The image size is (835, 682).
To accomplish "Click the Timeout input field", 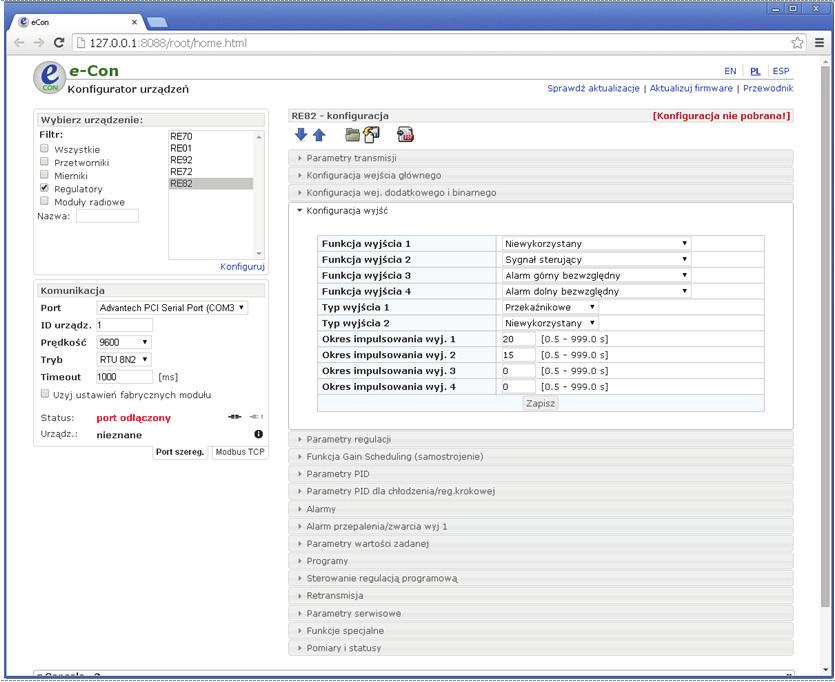I will (125, 376).
